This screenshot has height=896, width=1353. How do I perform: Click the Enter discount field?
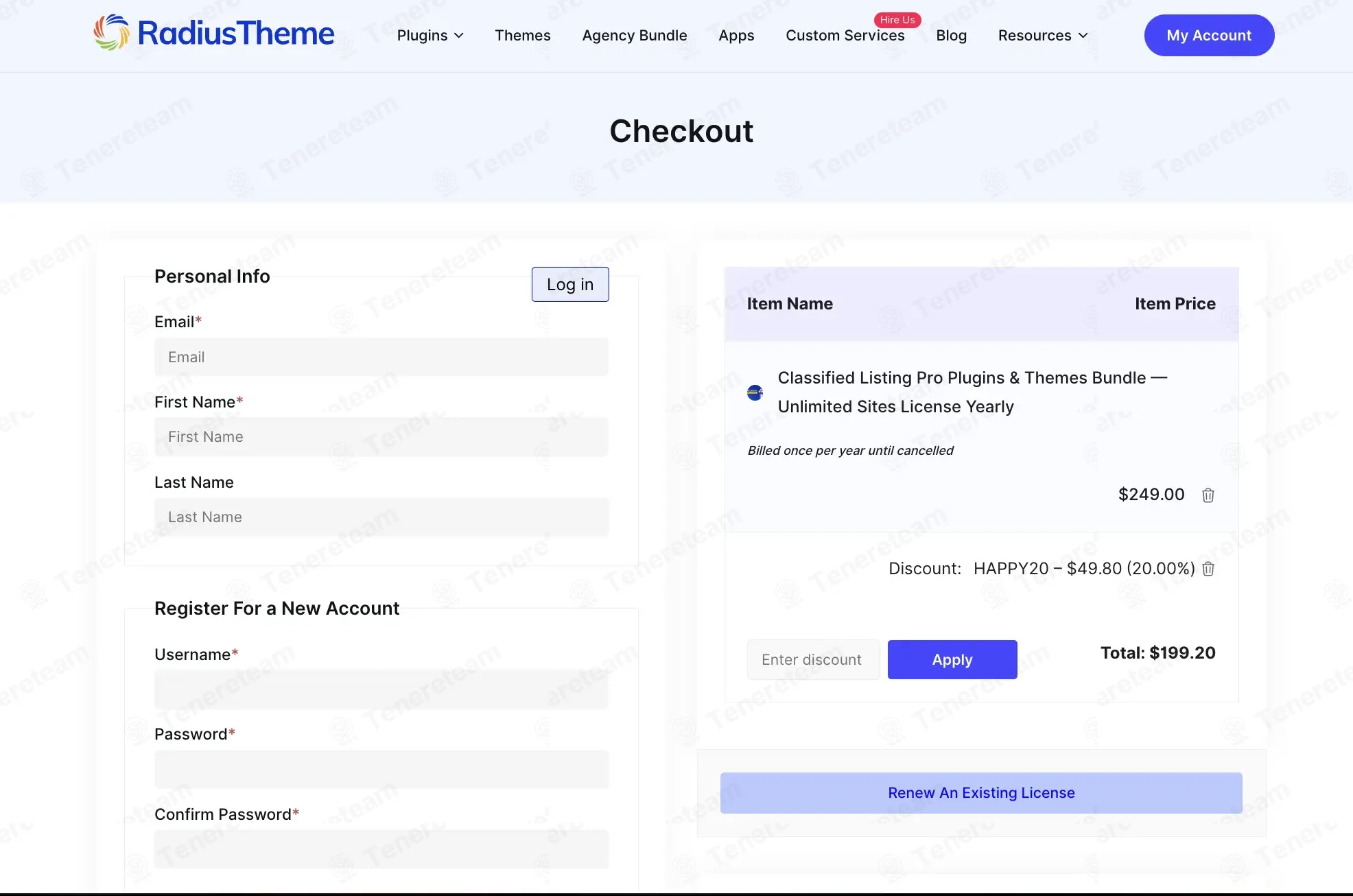pyautogui.click(x=813, y=659)
